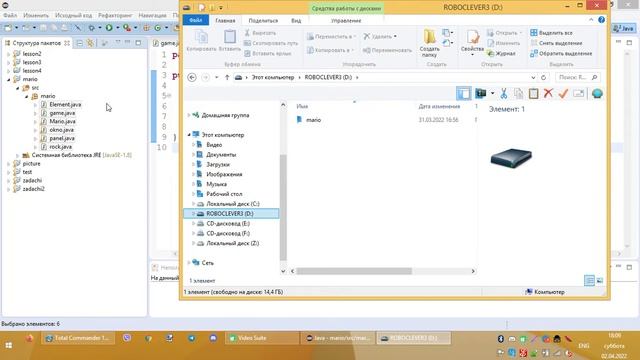Click Total Commander in the taskbar

[x=78, y=338]
